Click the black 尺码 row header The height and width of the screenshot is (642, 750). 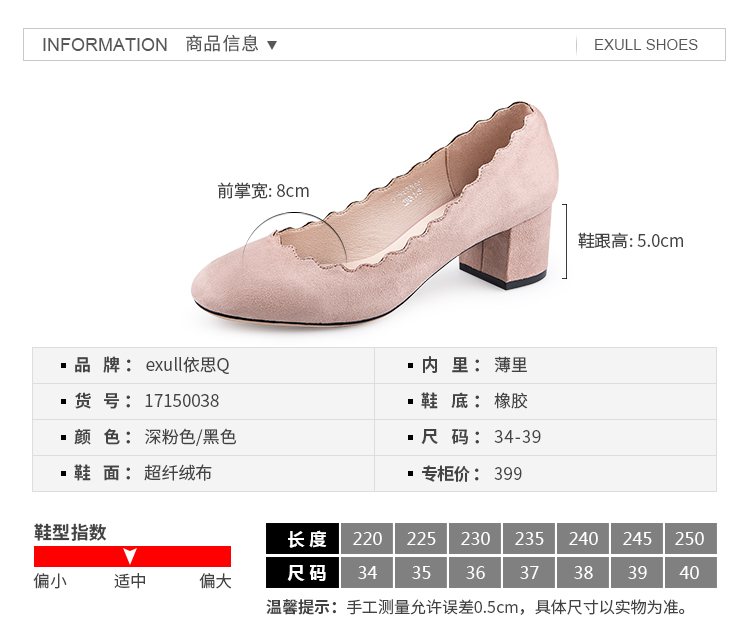pyautogui.click(x=303, y=573)
